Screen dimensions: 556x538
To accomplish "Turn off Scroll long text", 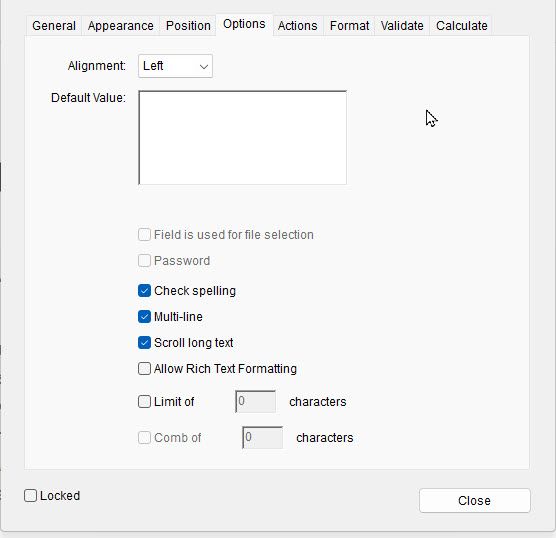I will point(144,343).
